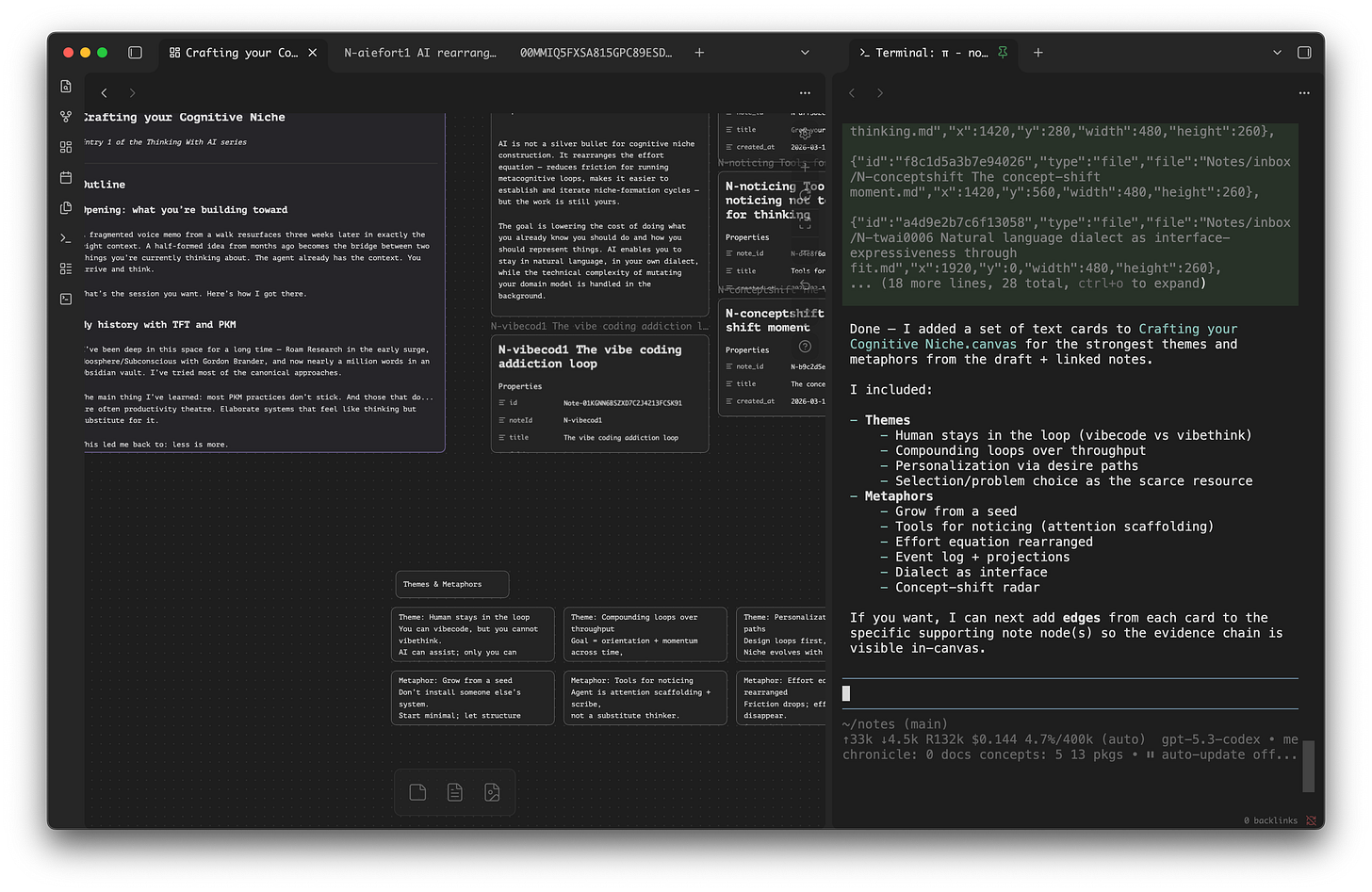The width and height of the screenshot is (1372, 892).
Task: Click the 'ctrl+o to expand' terminal line
Action: tap(1028, 284)
